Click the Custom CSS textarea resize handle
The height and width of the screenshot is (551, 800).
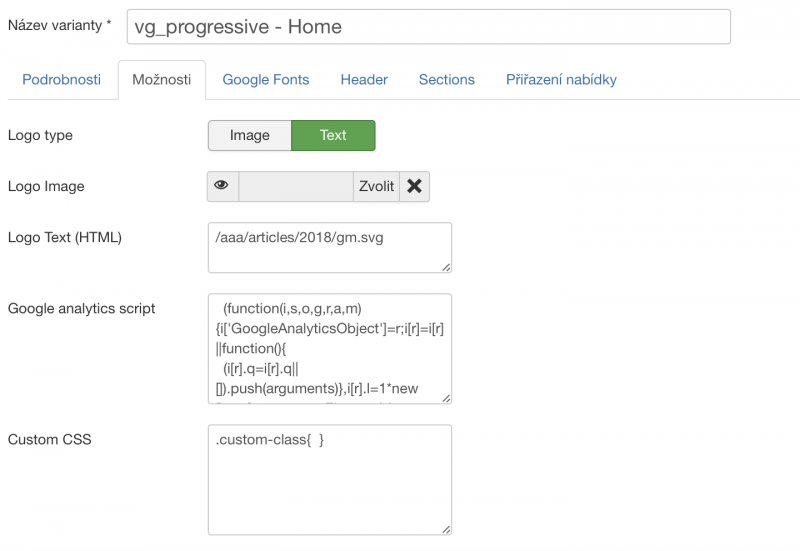click(x=446, y=530)
